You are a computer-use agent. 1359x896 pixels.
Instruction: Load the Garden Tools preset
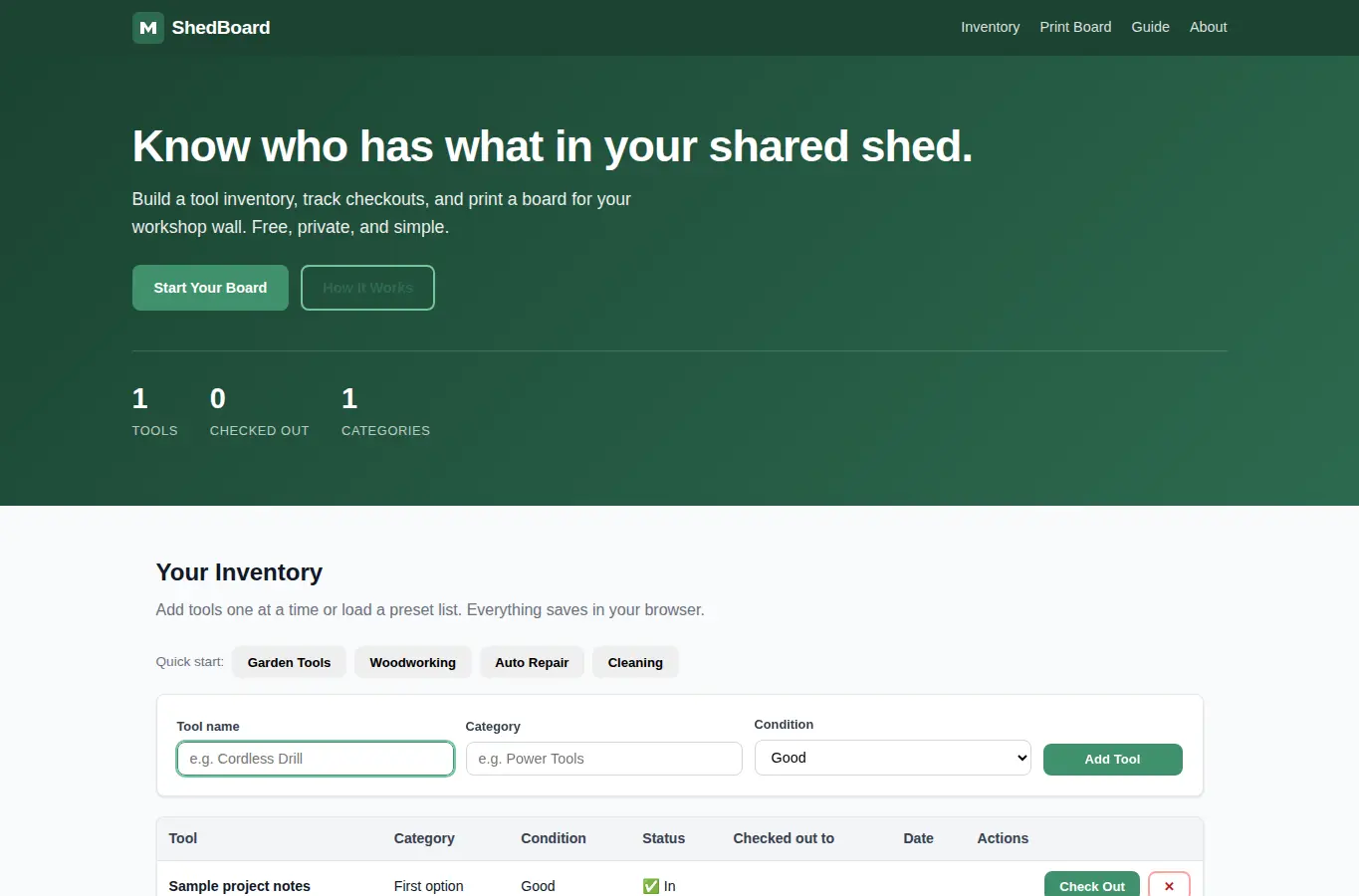click(x=289, y=662)
